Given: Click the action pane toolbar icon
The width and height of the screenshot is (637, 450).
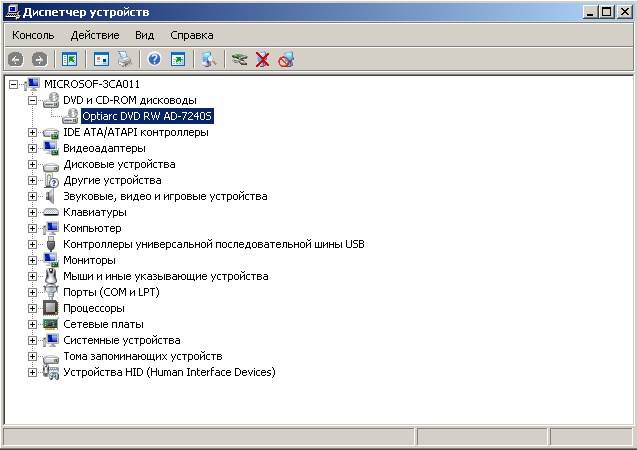Looking at the screenshot, I should tap(178, 60).
